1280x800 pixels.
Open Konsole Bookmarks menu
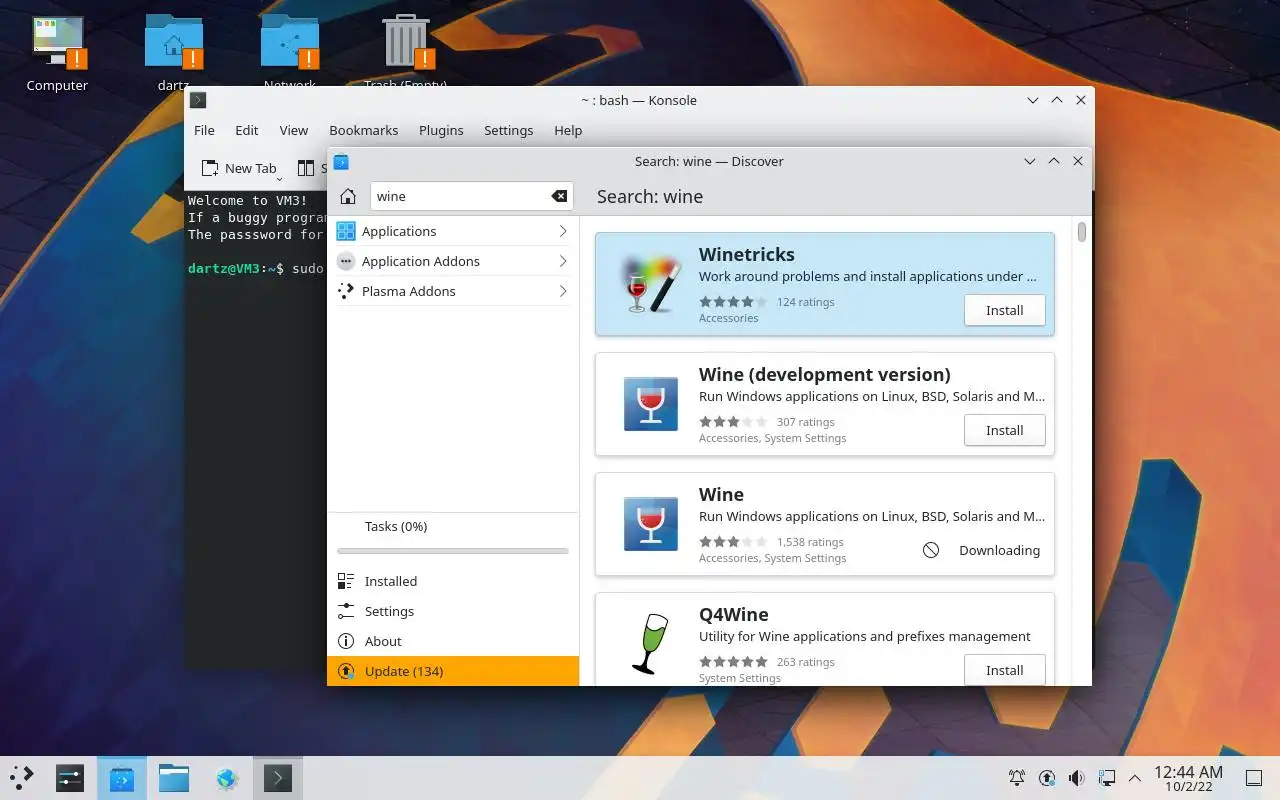coord(364,130)
